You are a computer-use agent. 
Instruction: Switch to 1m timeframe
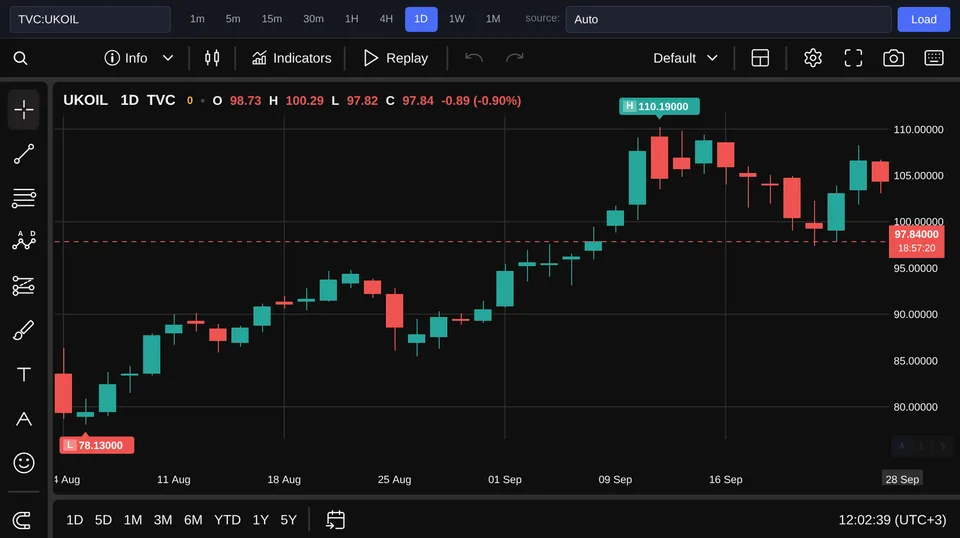pyautogui.click(x=197, y=19)
